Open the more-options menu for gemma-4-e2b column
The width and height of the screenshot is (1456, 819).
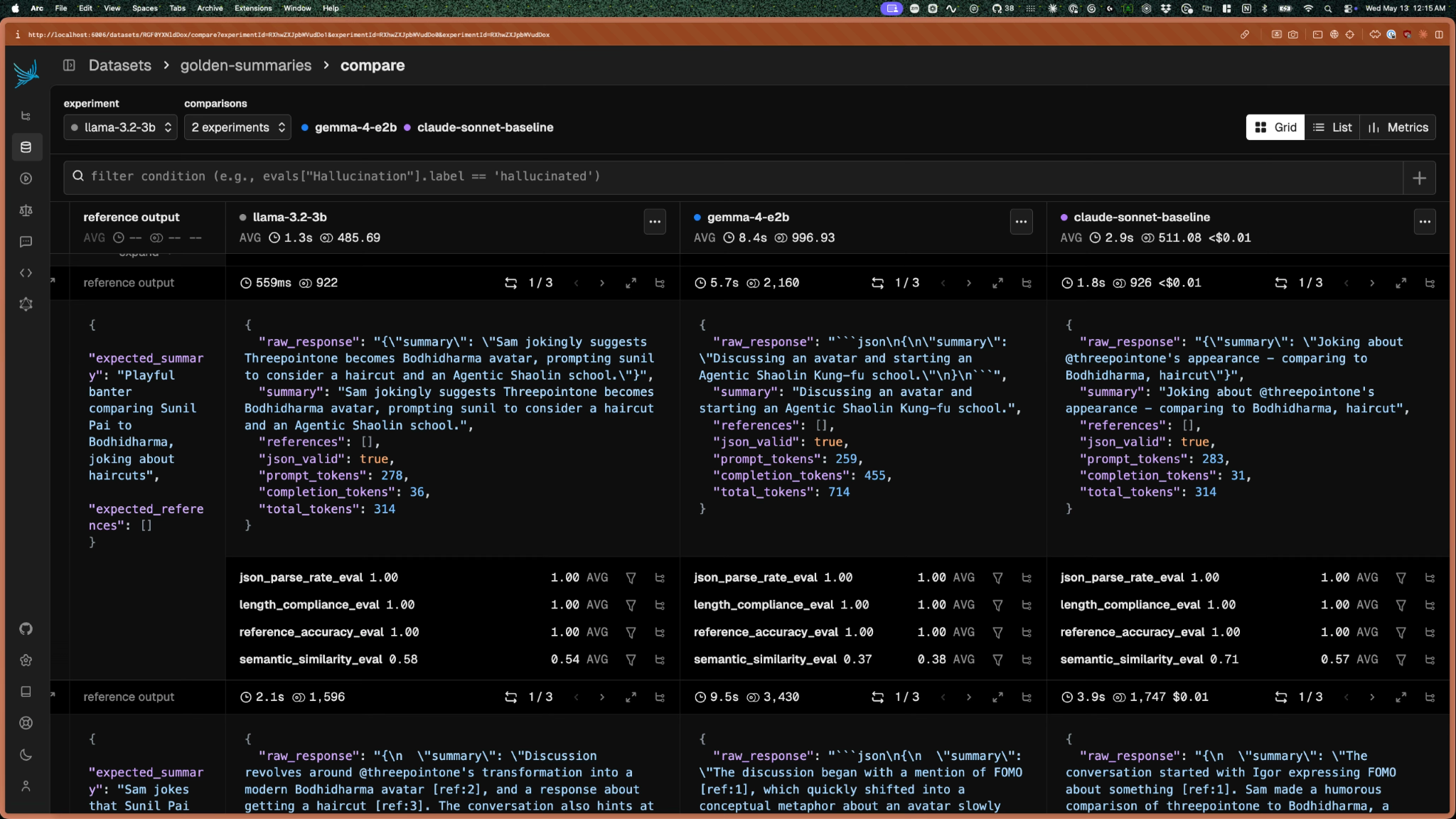tap(1021, 222)
